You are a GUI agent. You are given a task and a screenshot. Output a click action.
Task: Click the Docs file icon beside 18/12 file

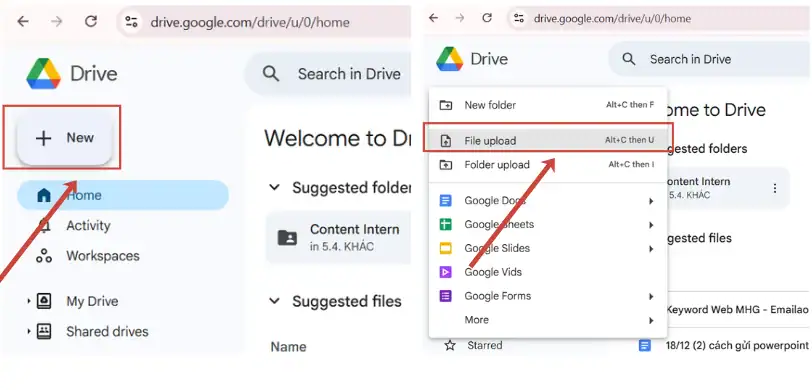coord(644,345)
